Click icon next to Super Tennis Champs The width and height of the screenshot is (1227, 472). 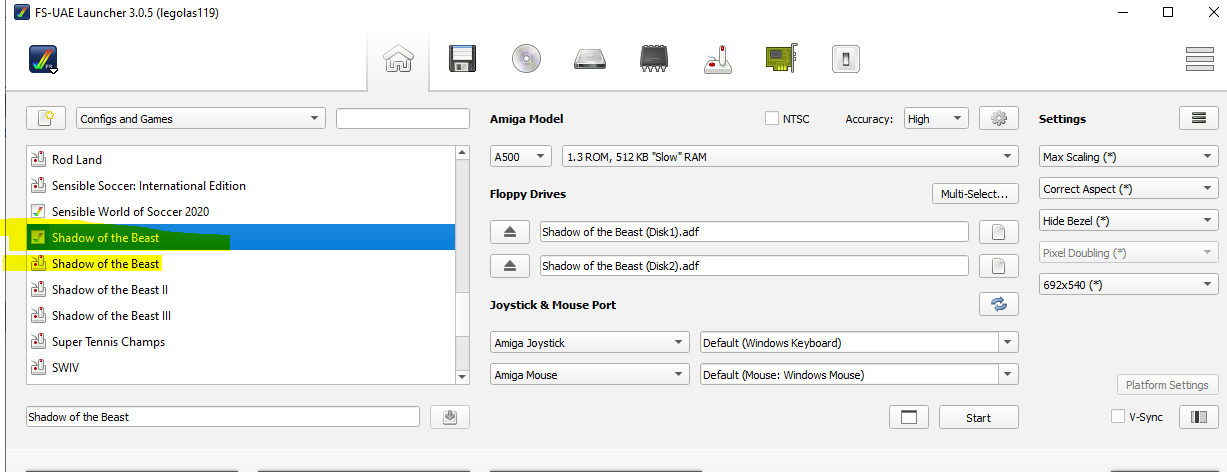tap(39, 341)
